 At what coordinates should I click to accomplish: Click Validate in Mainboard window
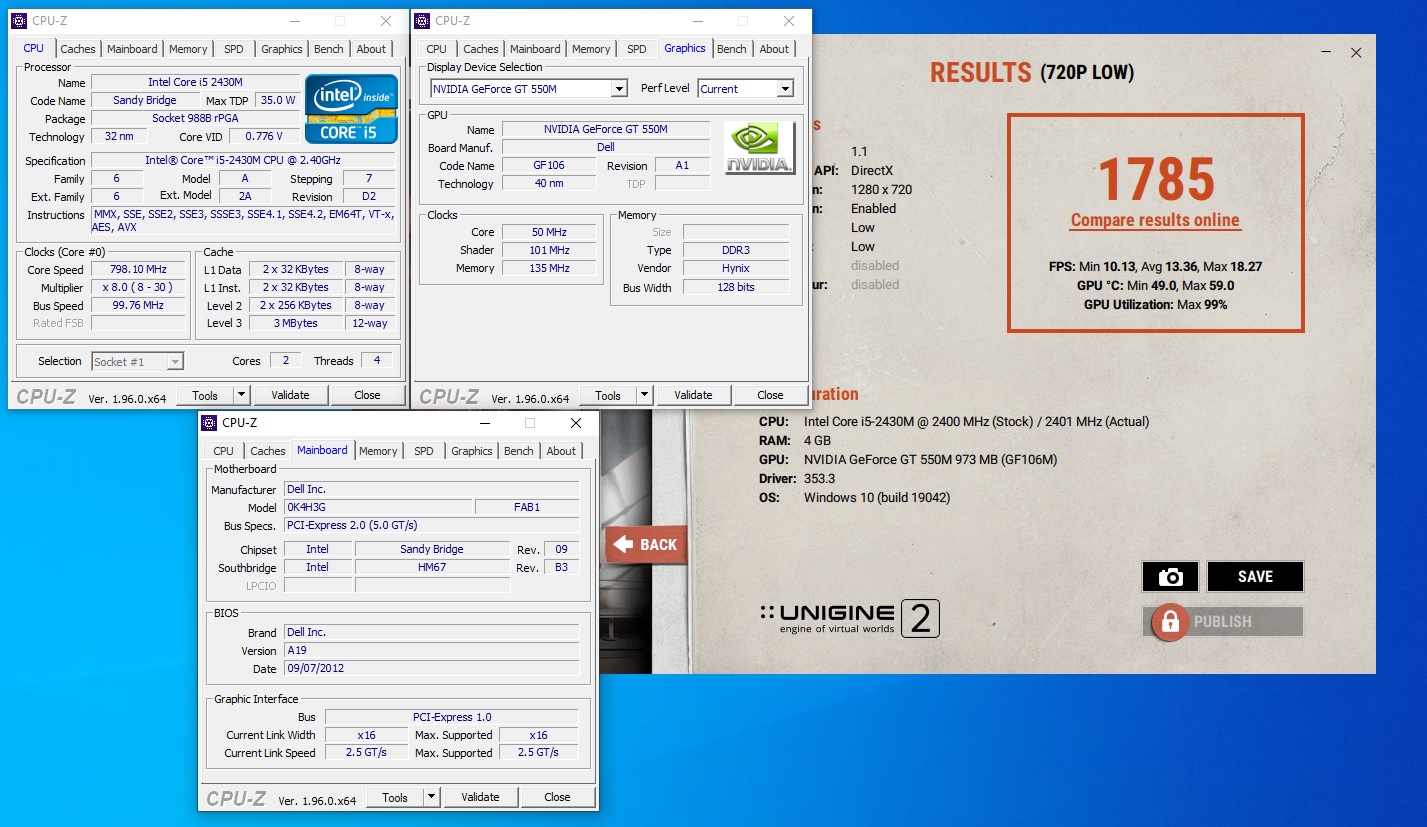coord(480,797)
